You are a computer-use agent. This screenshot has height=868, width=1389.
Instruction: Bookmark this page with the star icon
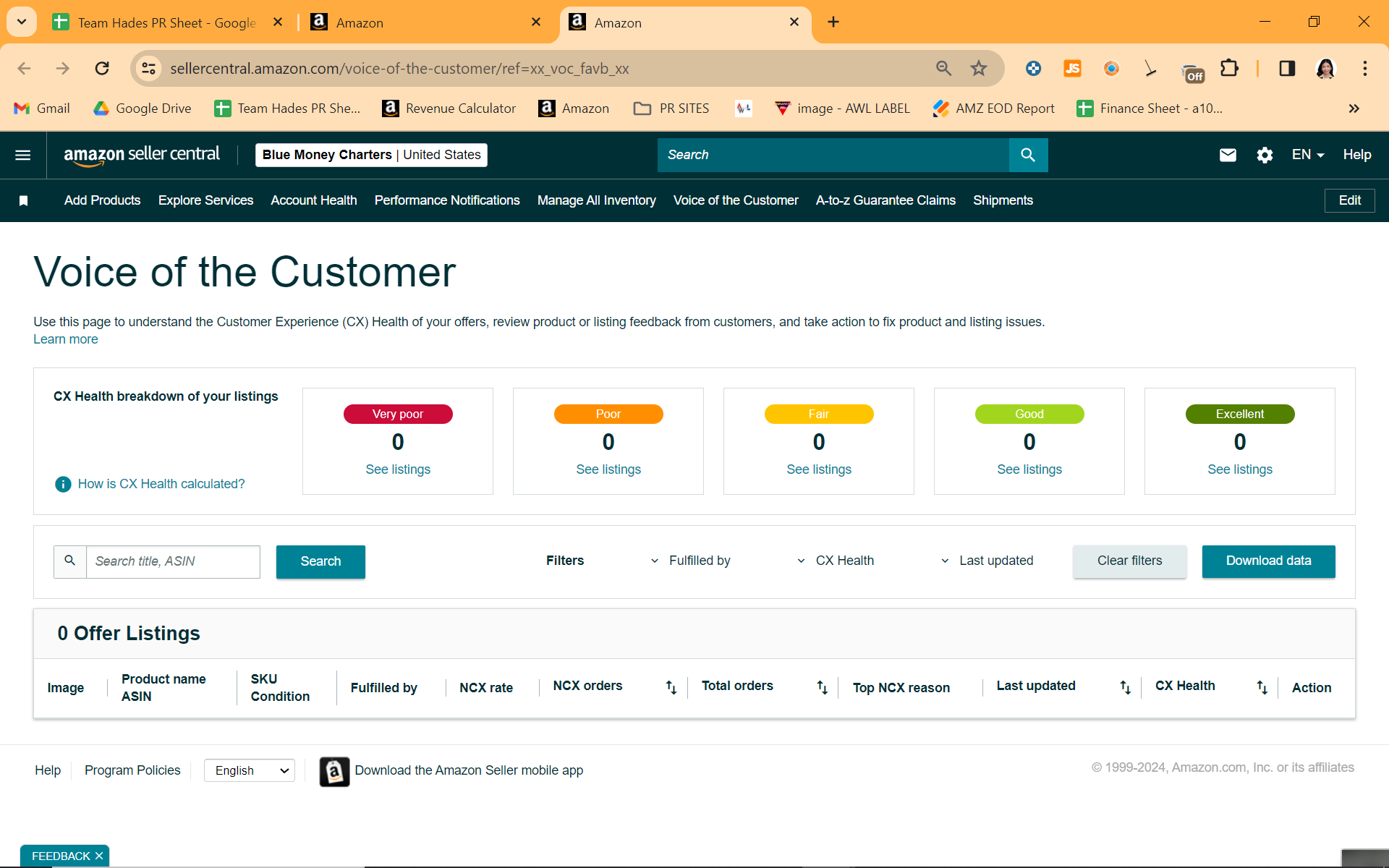pos(979,69)
